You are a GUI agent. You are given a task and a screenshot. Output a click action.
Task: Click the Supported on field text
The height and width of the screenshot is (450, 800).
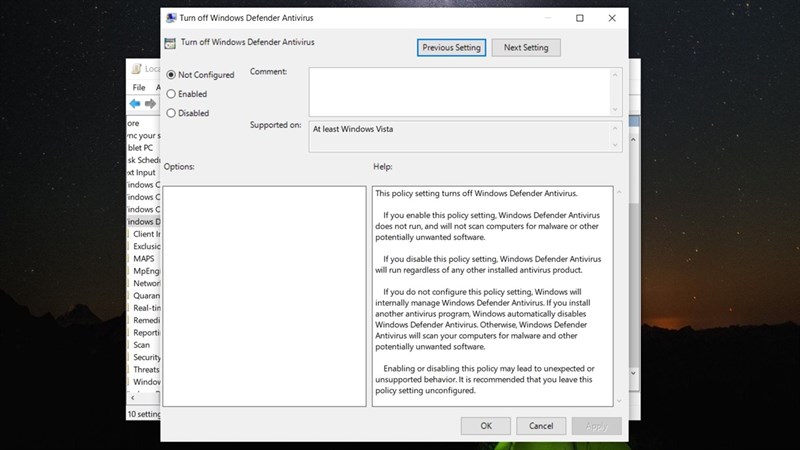353,129
